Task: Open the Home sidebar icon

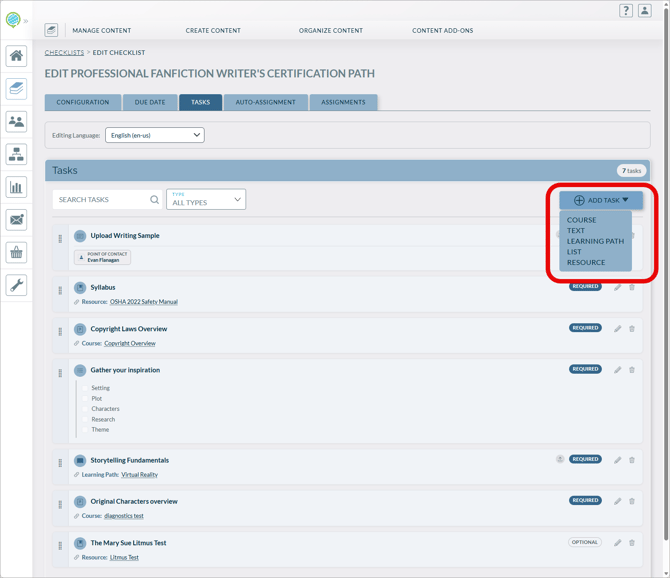Action: pos(16,56)
